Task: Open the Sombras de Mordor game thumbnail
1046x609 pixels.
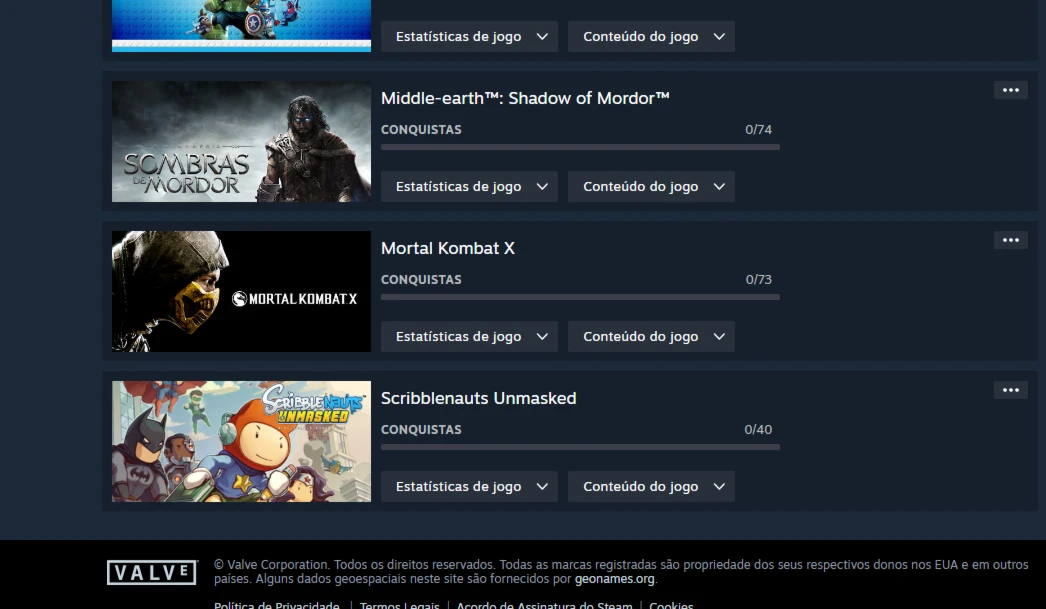Action: pyautogui.click(x=241, y=141)
